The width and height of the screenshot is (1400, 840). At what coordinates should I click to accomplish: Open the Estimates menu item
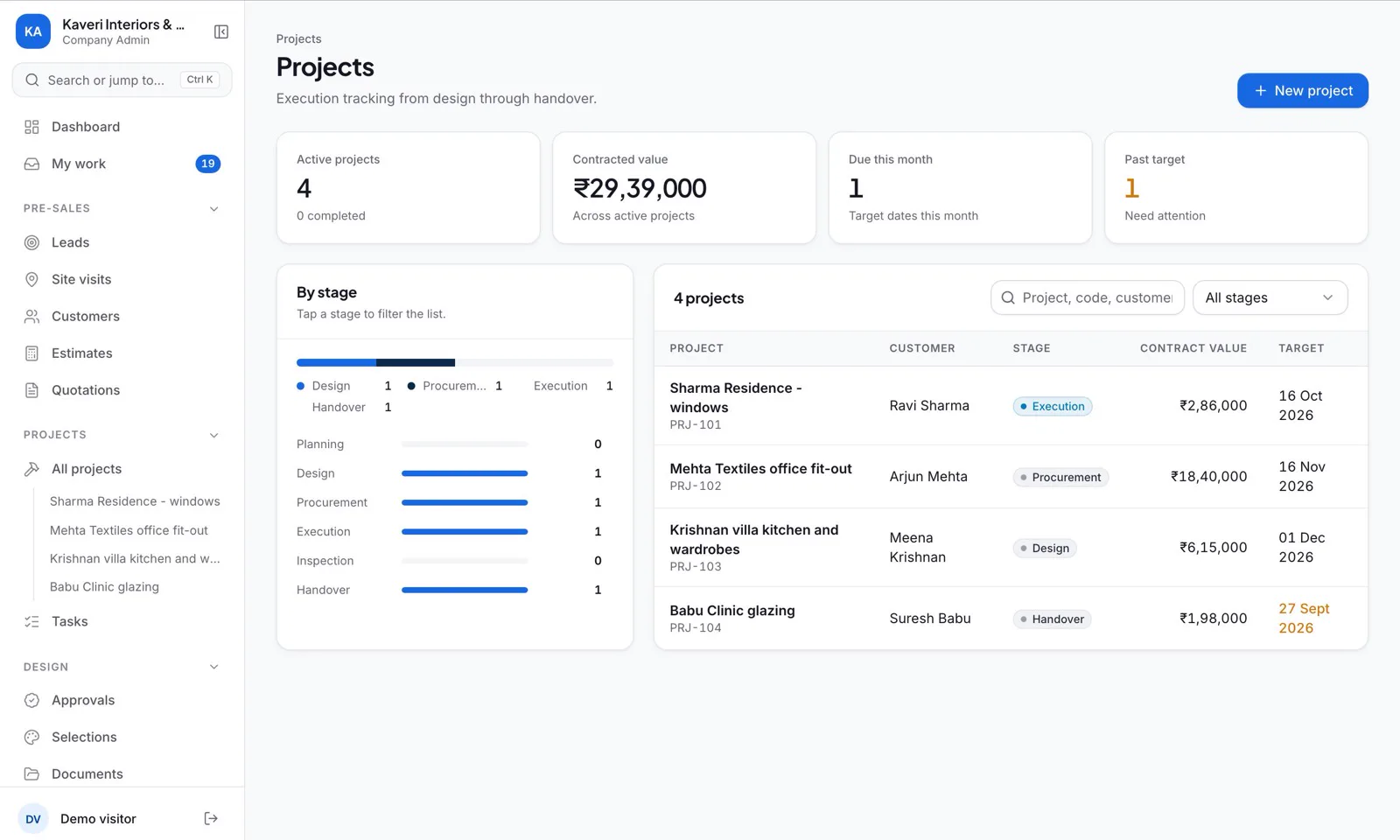coord(122,353)
